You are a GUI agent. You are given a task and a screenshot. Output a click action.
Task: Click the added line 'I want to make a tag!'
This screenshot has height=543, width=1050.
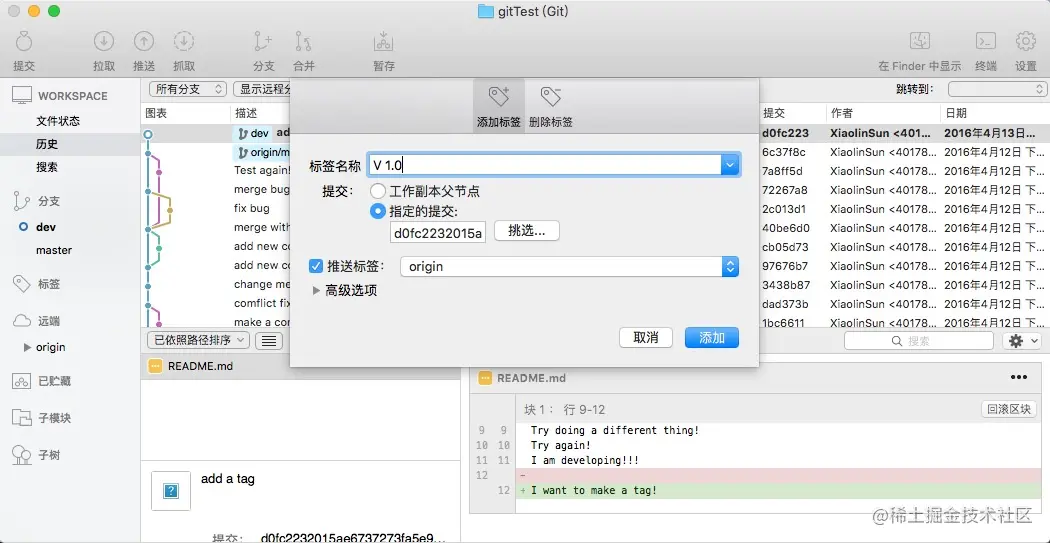click(x=594, y=490)
